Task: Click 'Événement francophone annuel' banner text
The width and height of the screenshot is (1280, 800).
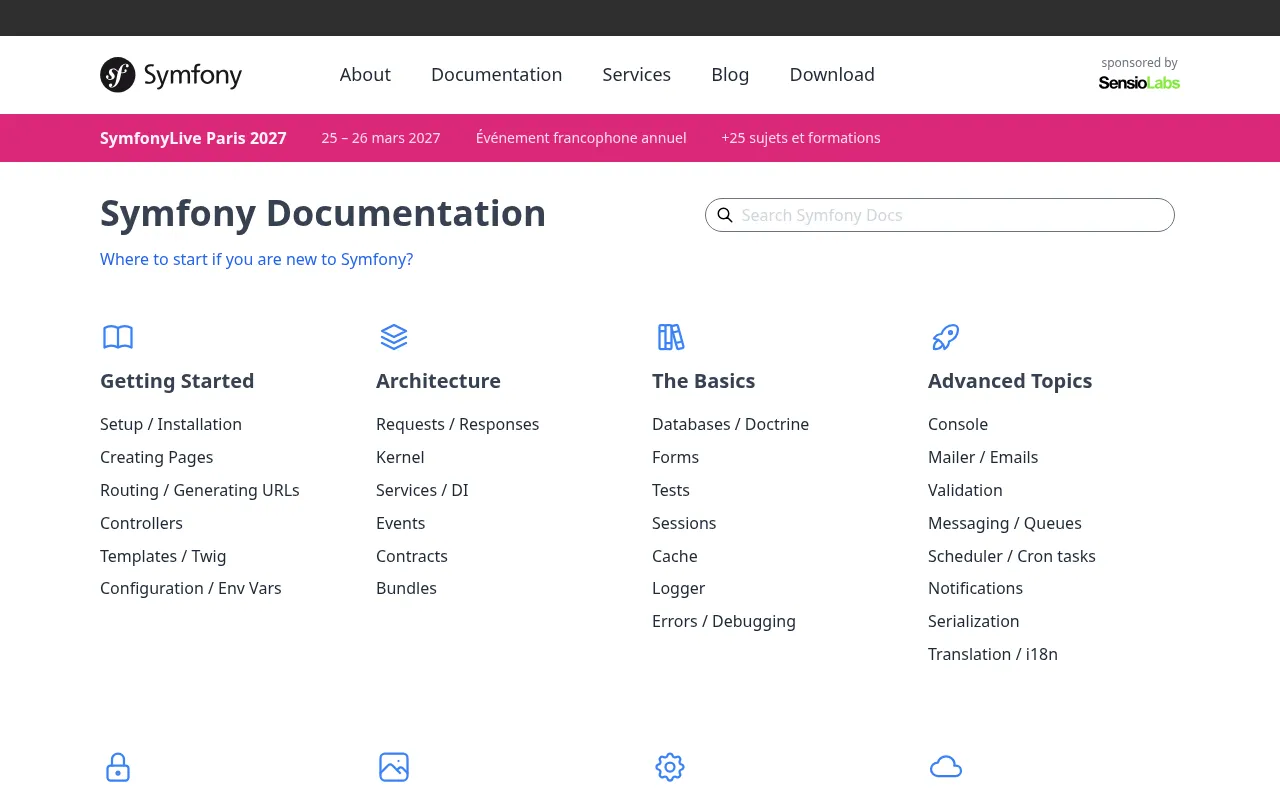Action: point(581,138)
